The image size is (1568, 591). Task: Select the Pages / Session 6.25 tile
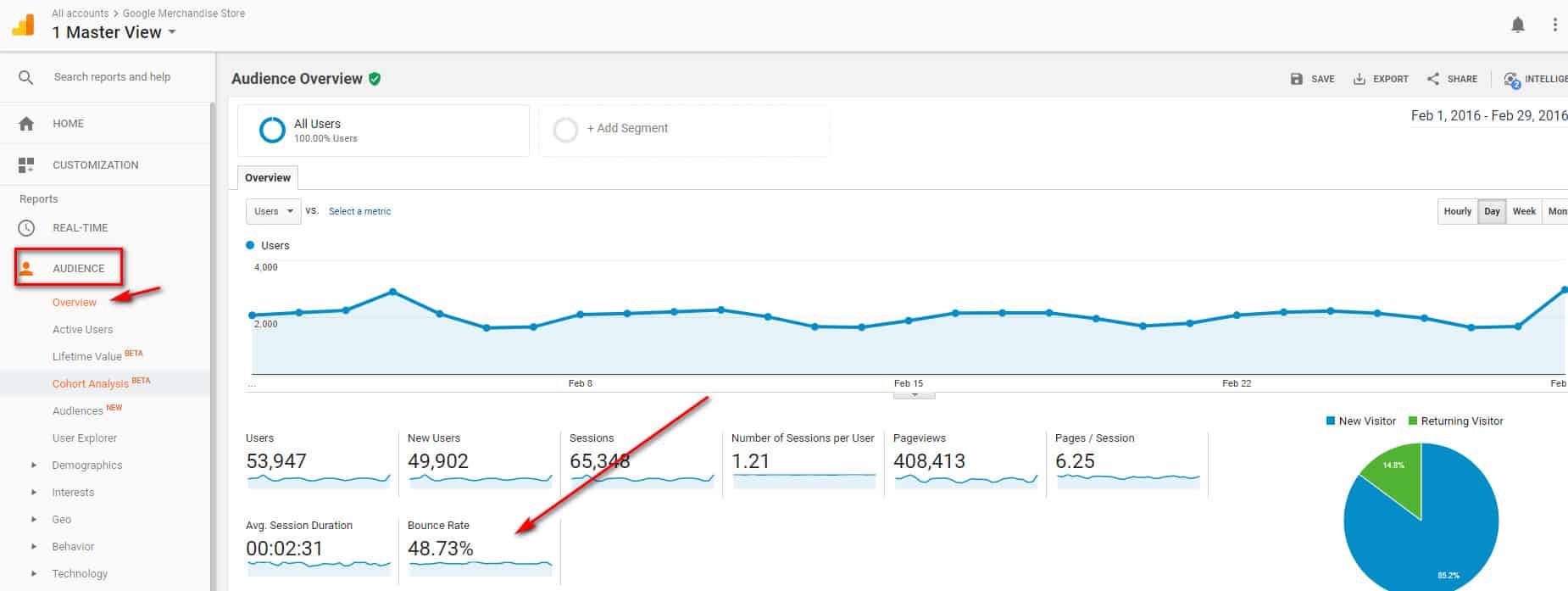(1127, 463)
